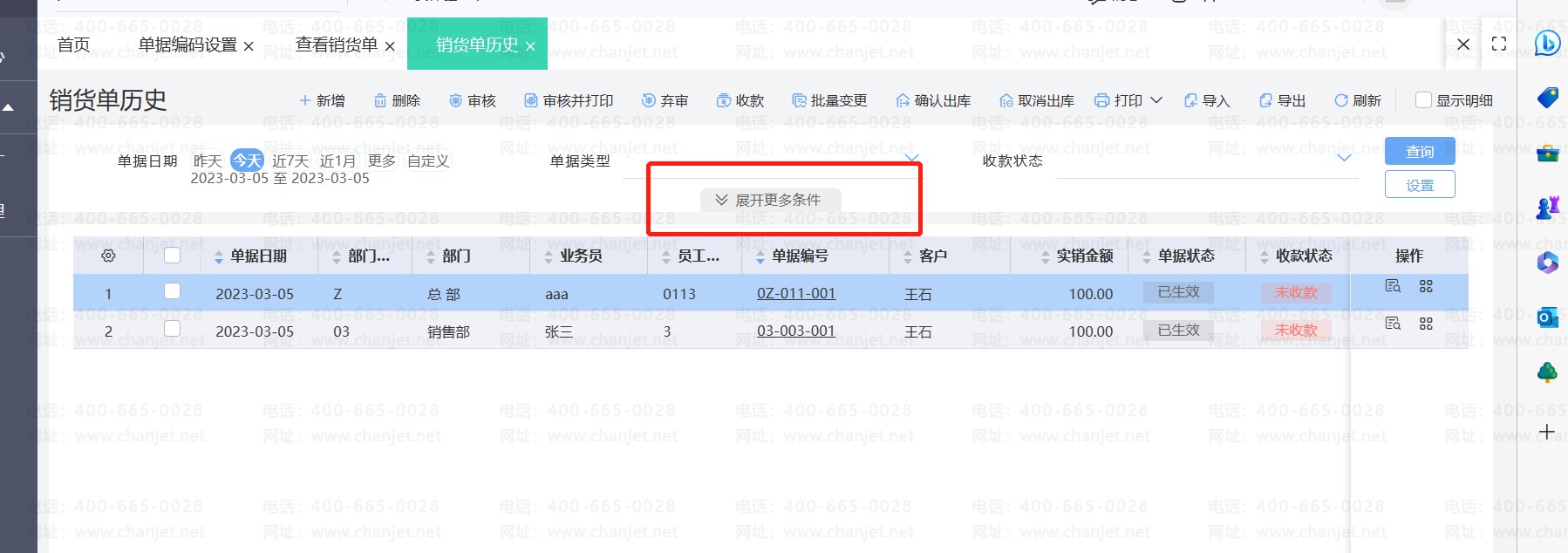Click 确认出库 confirm outbound

tap(933, 100)
